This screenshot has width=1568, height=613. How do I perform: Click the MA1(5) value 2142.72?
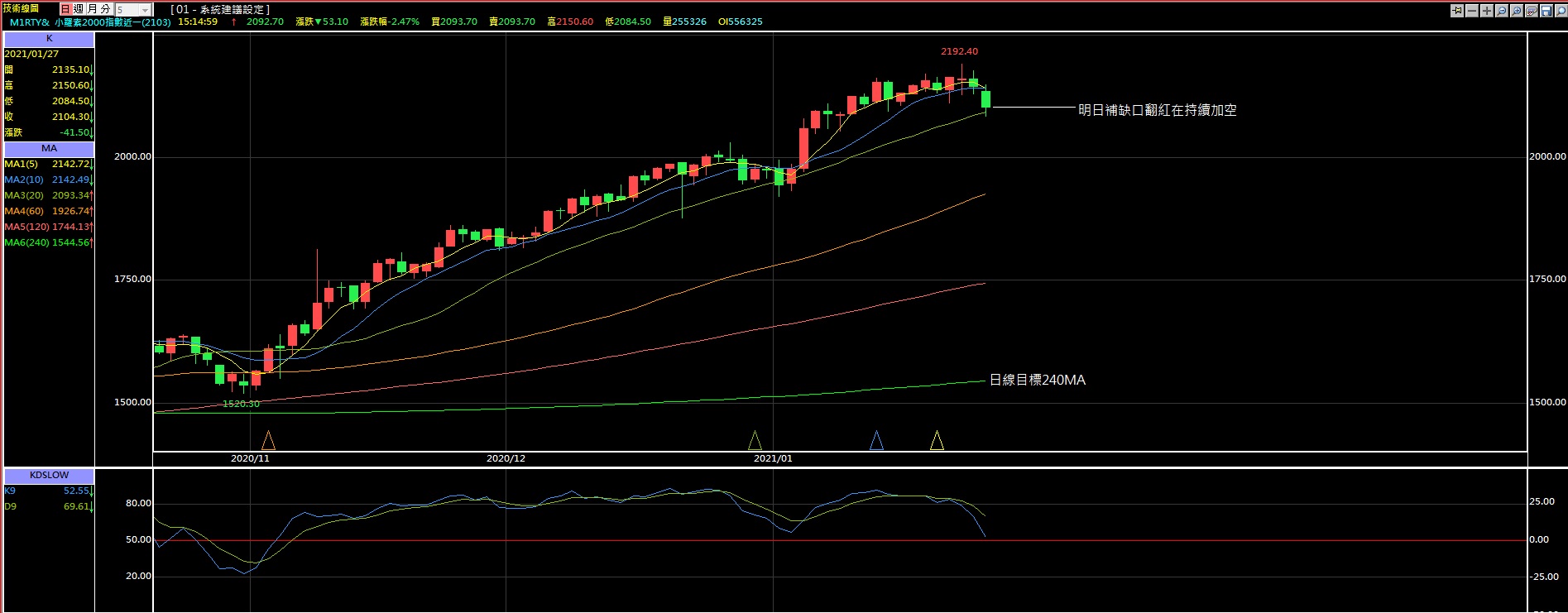tap(70, 165)
